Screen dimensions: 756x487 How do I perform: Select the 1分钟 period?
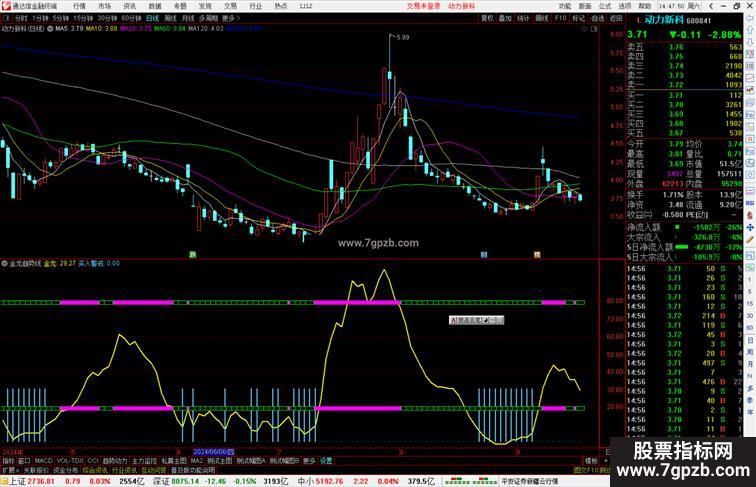[40, 18]
